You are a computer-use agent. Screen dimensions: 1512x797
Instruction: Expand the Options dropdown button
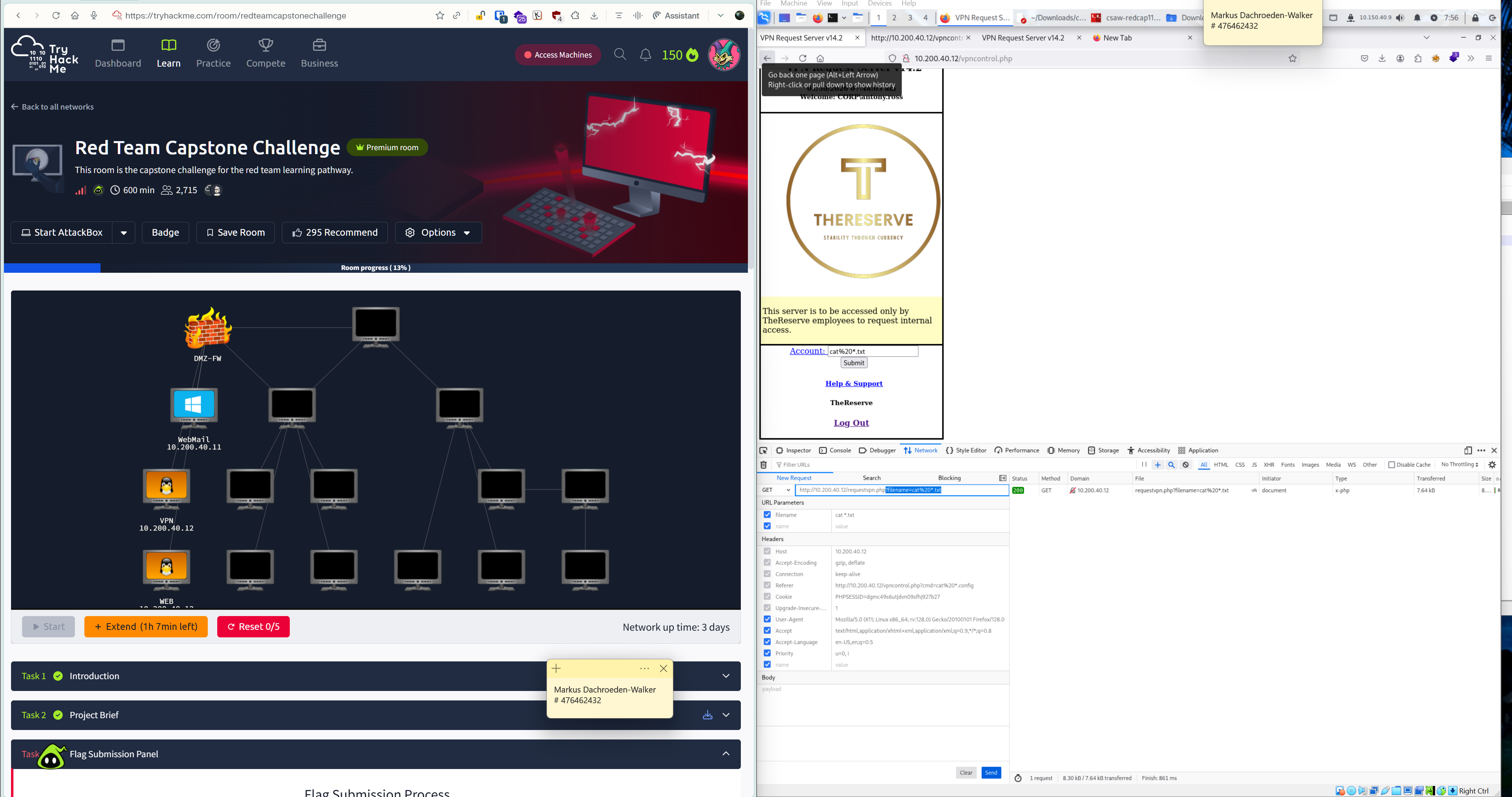[x=438, y=233]
